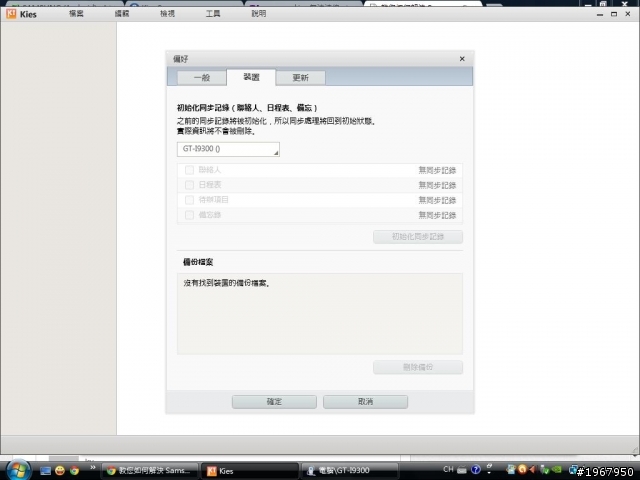Open the 編輯 menu in Kies
The width and height of the screenshot is (640, 480).
pyautogui.click(x=122, y=13)
